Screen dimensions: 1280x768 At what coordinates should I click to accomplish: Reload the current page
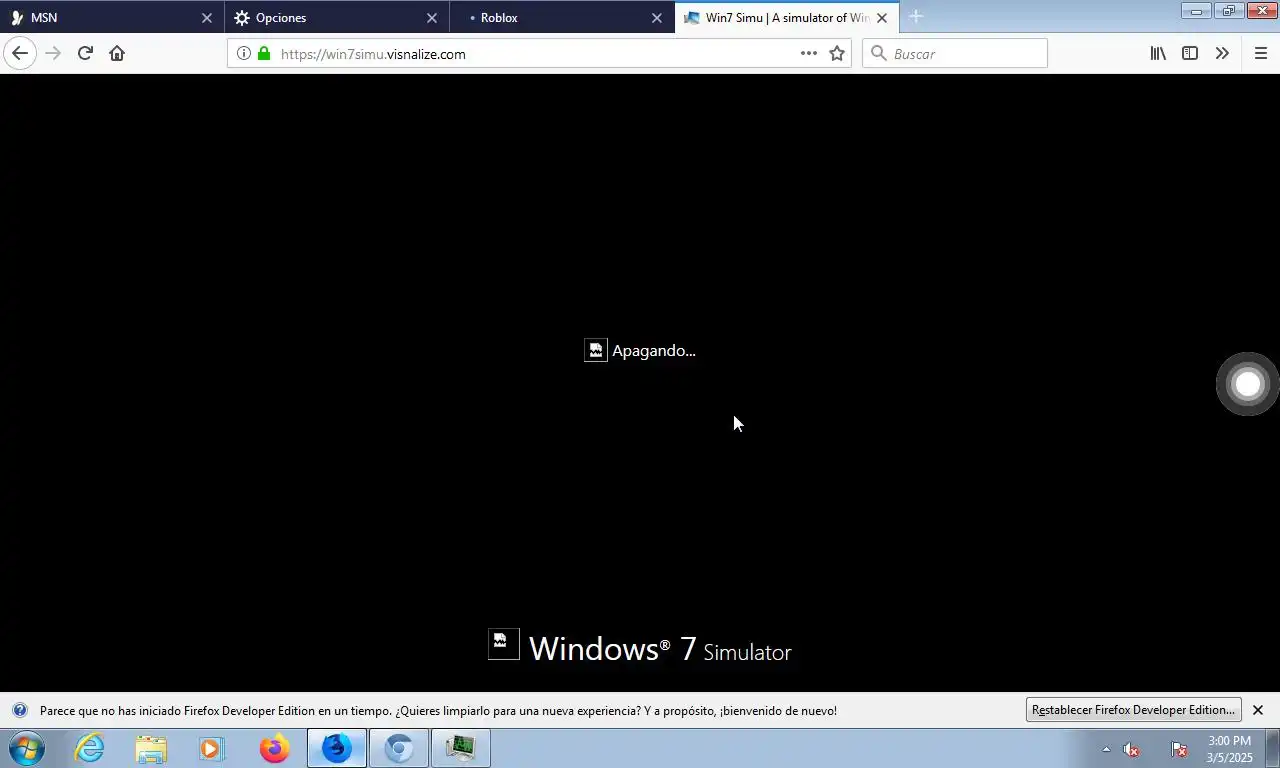click(85, 53)
